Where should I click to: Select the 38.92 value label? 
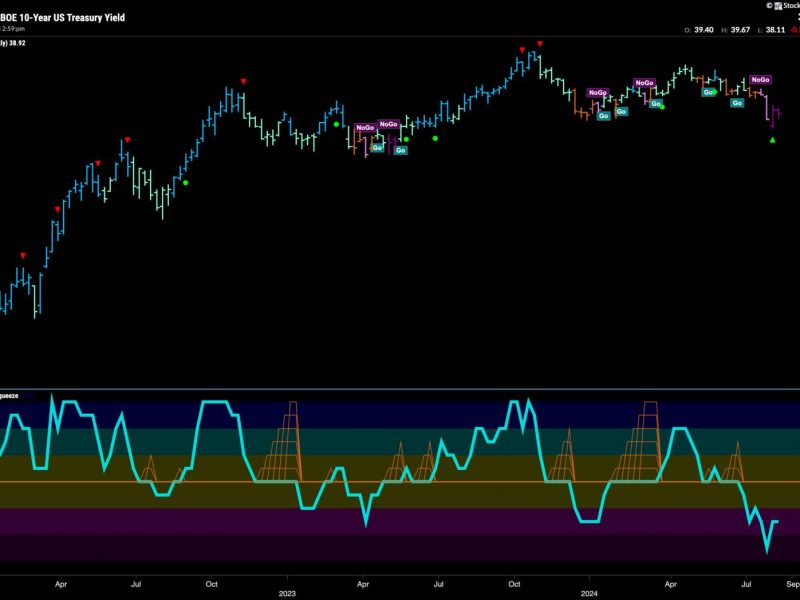tap(17, 43)
